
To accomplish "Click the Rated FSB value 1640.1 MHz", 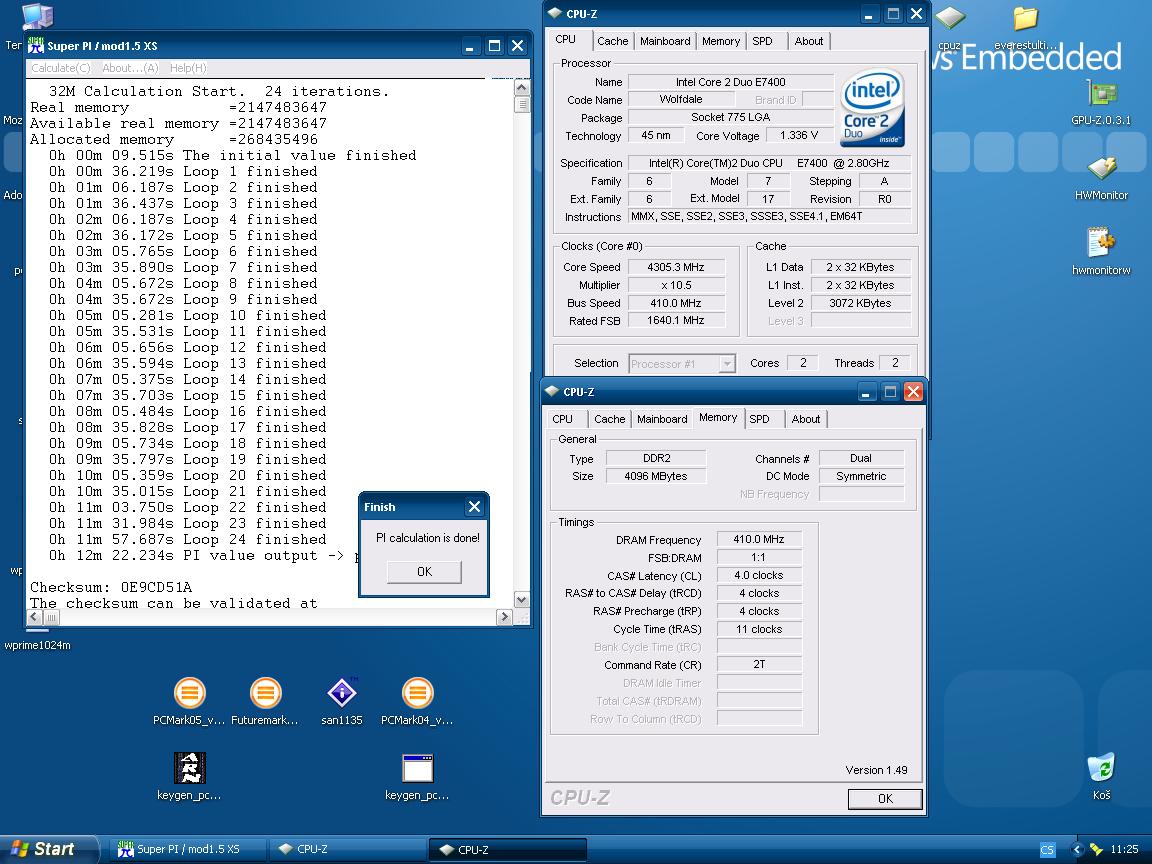I will pyautogui.click(x=676, y=320).
